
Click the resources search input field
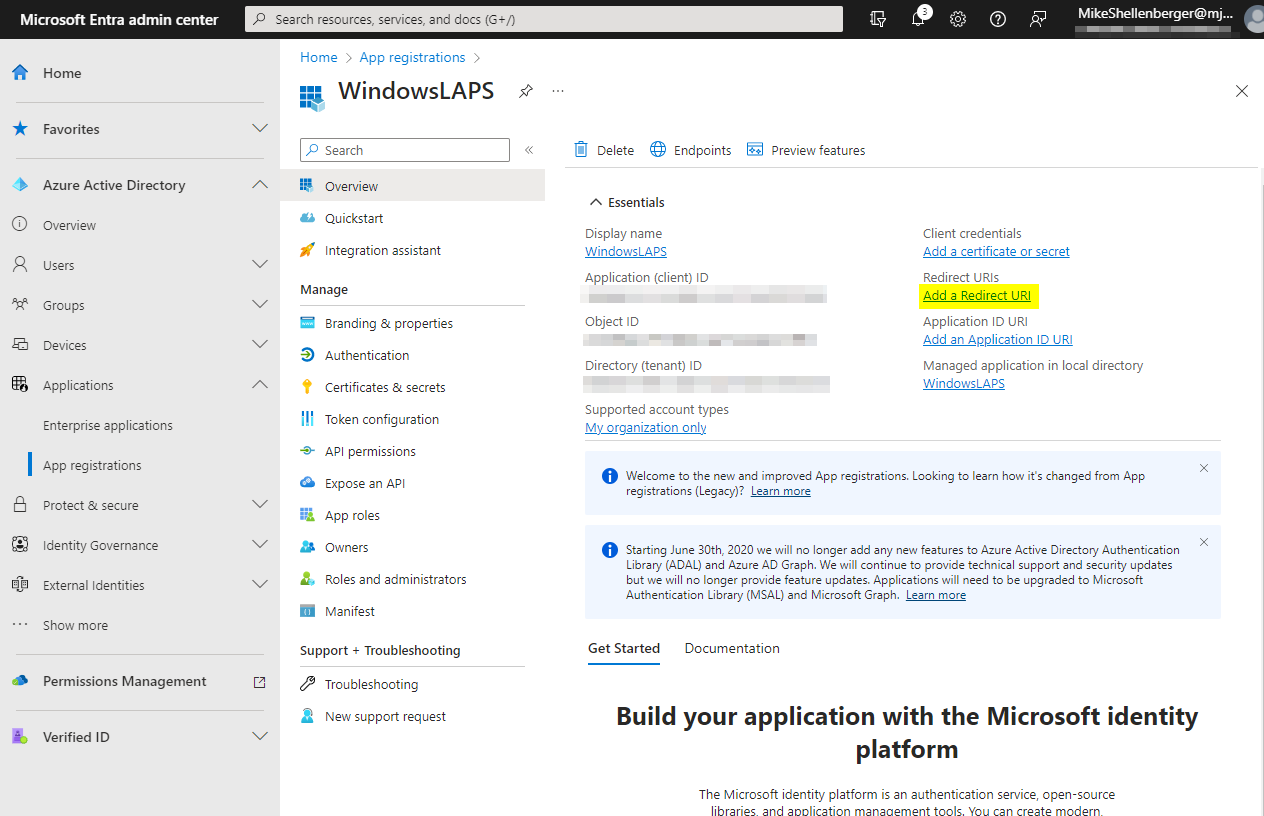[x=544, y=18]
